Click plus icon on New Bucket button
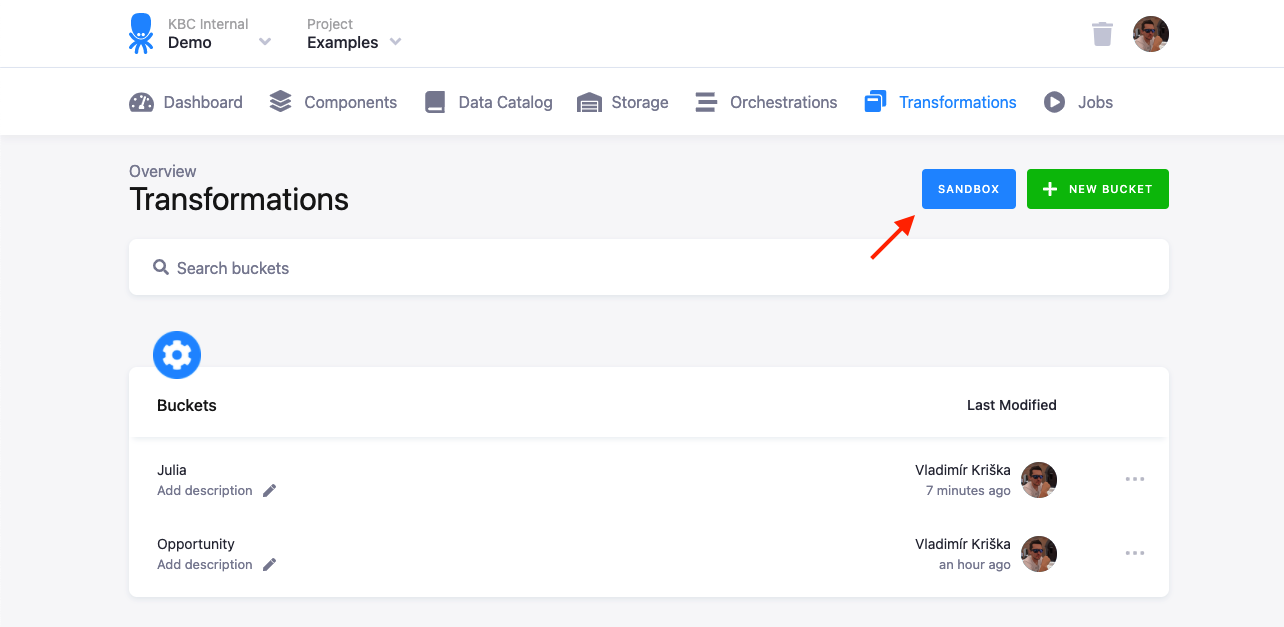This screenshot has width=1284, height=627. coord(1050,189)
